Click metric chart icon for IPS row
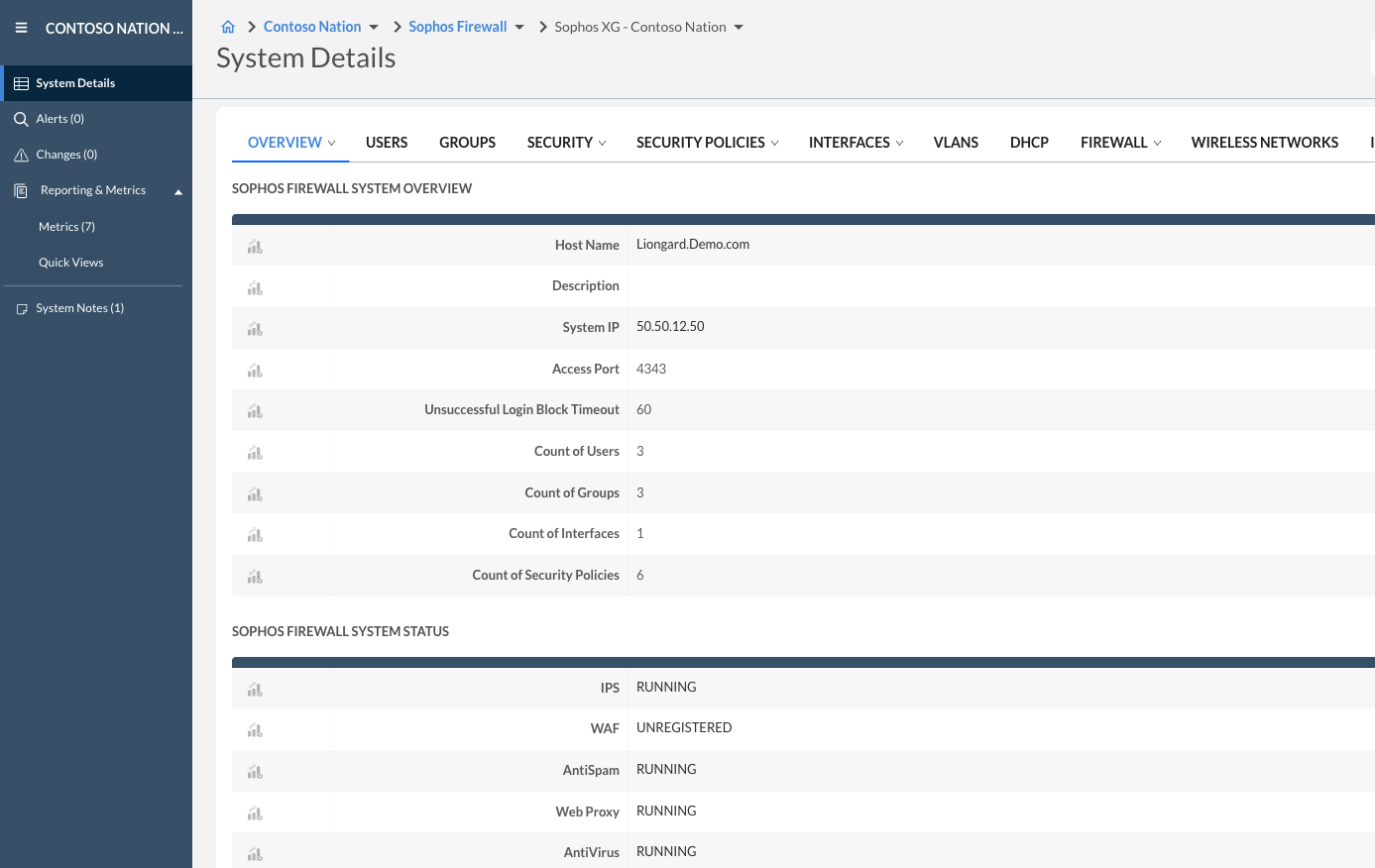The height and width of the screenshot is (868, 1375). point(255,690)
